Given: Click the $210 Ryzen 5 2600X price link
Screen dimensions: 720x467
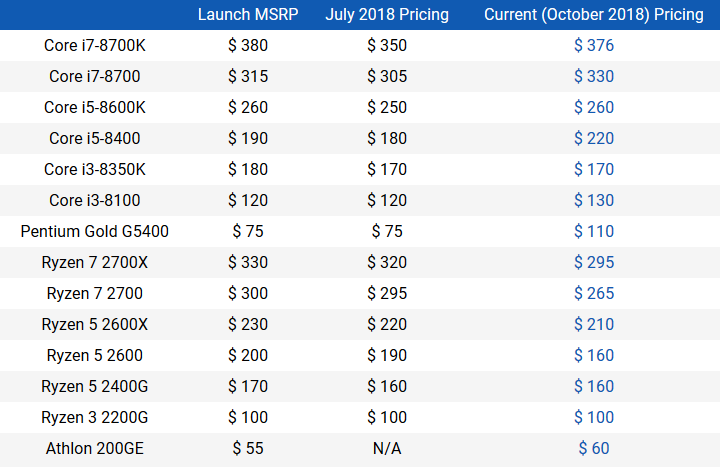Looking at the screenshot, I should 594,325.
